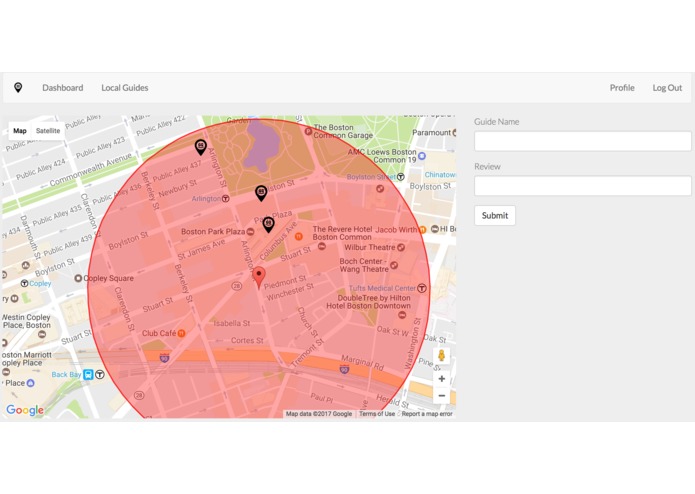Click the Boston Common Garage parking icon

coord(308,132)
